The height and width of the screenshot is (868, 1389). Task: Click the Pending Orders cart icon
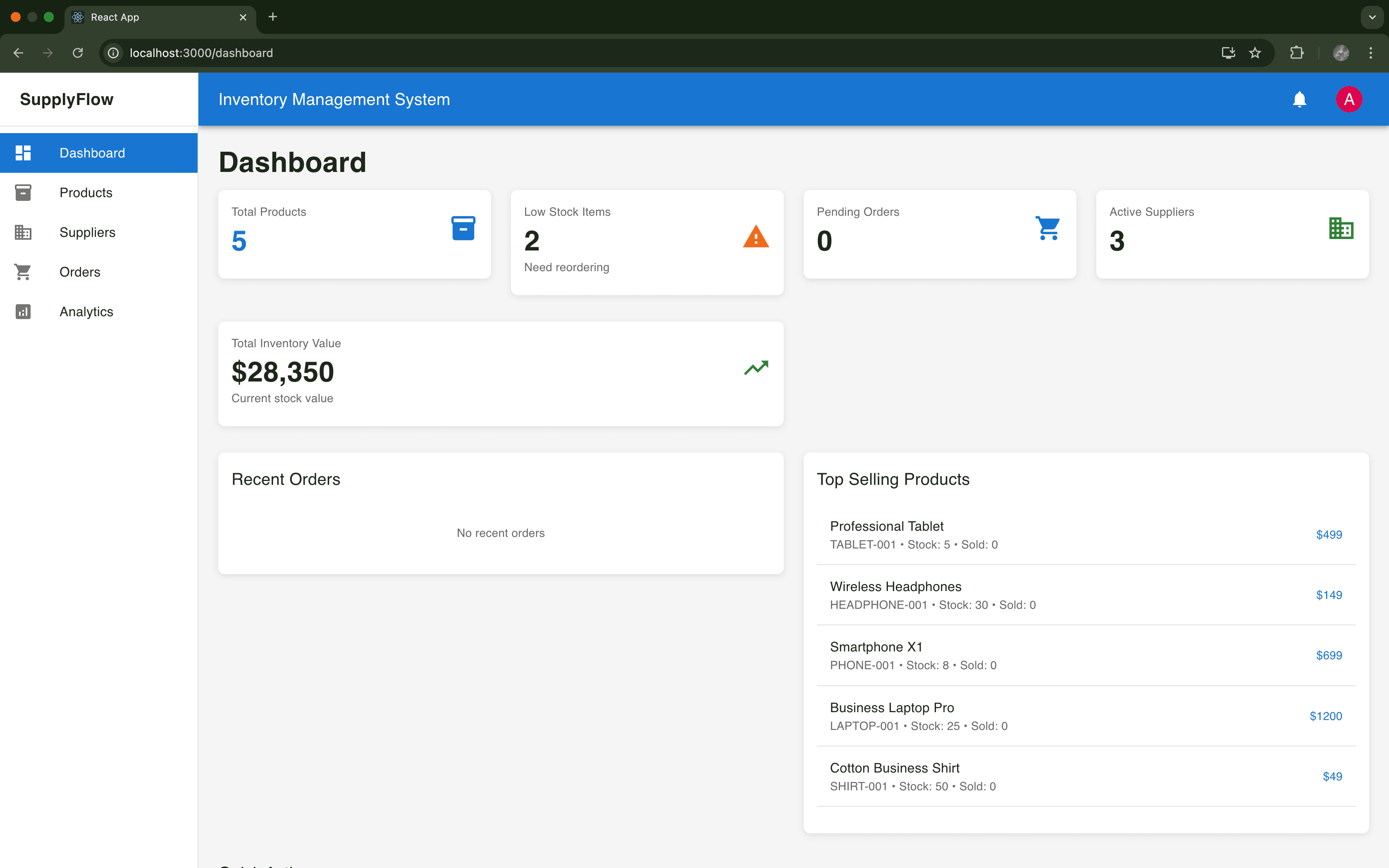click(1048, 228)
